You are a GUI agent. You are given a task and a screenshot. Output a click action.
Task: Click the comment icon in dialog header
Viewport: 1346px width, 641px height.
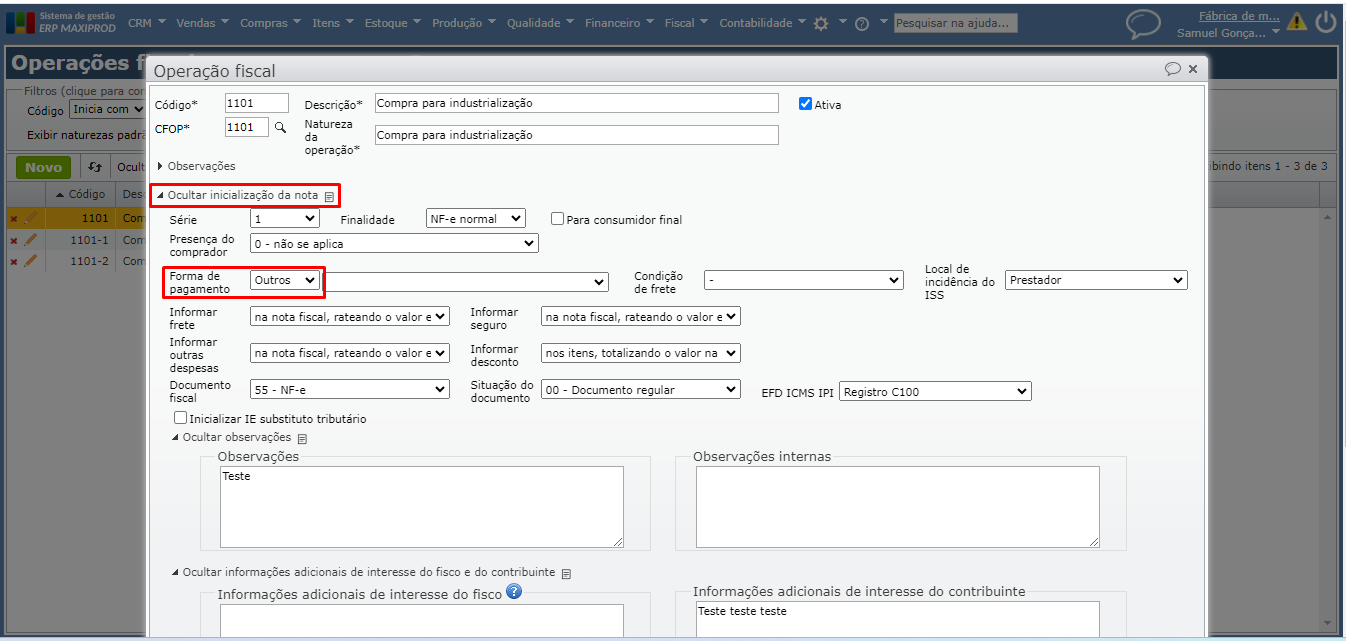pyautogui.click(x=1172, y=69)
